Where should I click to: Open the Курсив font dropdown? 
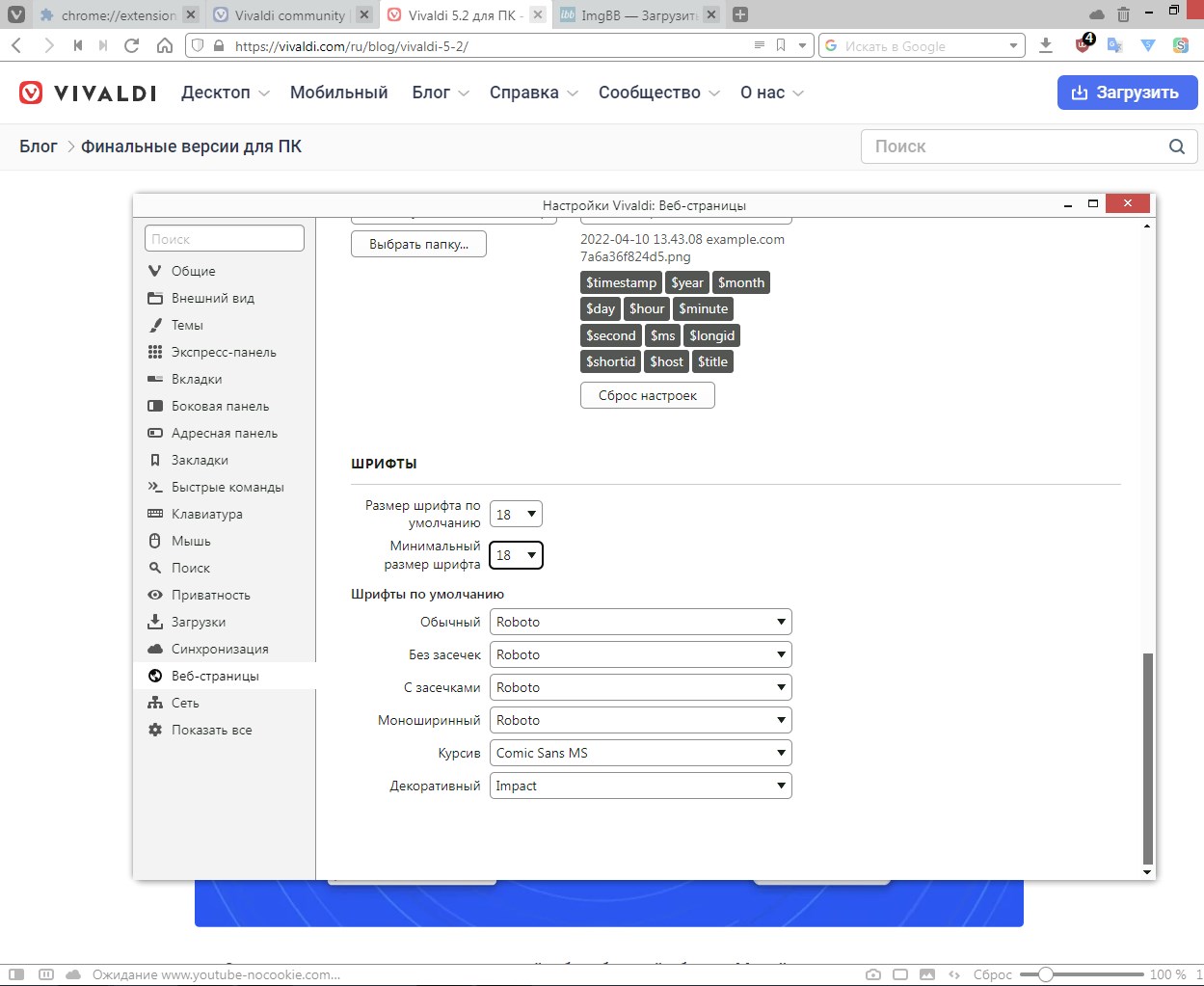(640, 753)
